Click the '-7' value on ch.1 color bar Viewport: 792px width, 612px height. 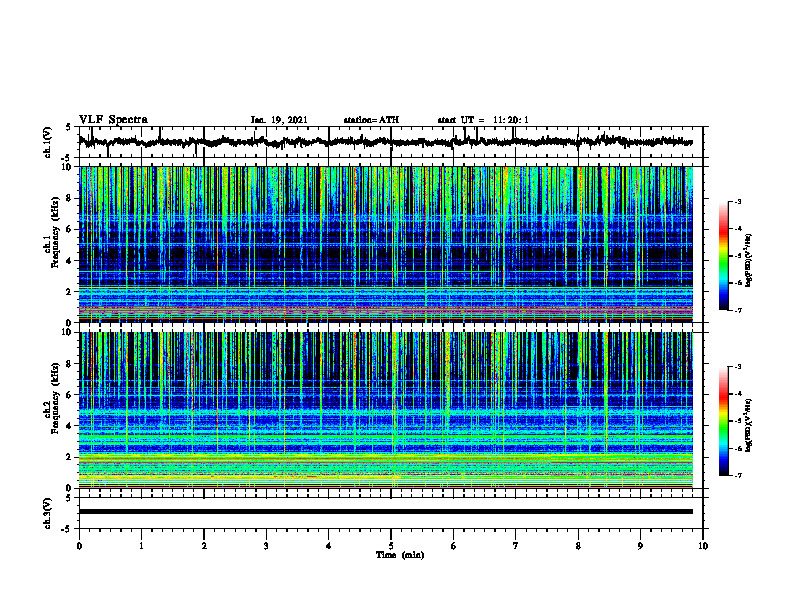point(738,310)
